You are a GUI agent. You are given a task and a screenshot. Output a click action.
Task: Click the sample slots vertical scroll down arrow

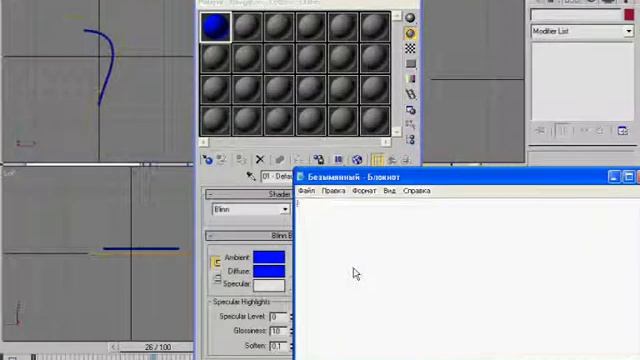pyautogui.click(x=396, y=131)
